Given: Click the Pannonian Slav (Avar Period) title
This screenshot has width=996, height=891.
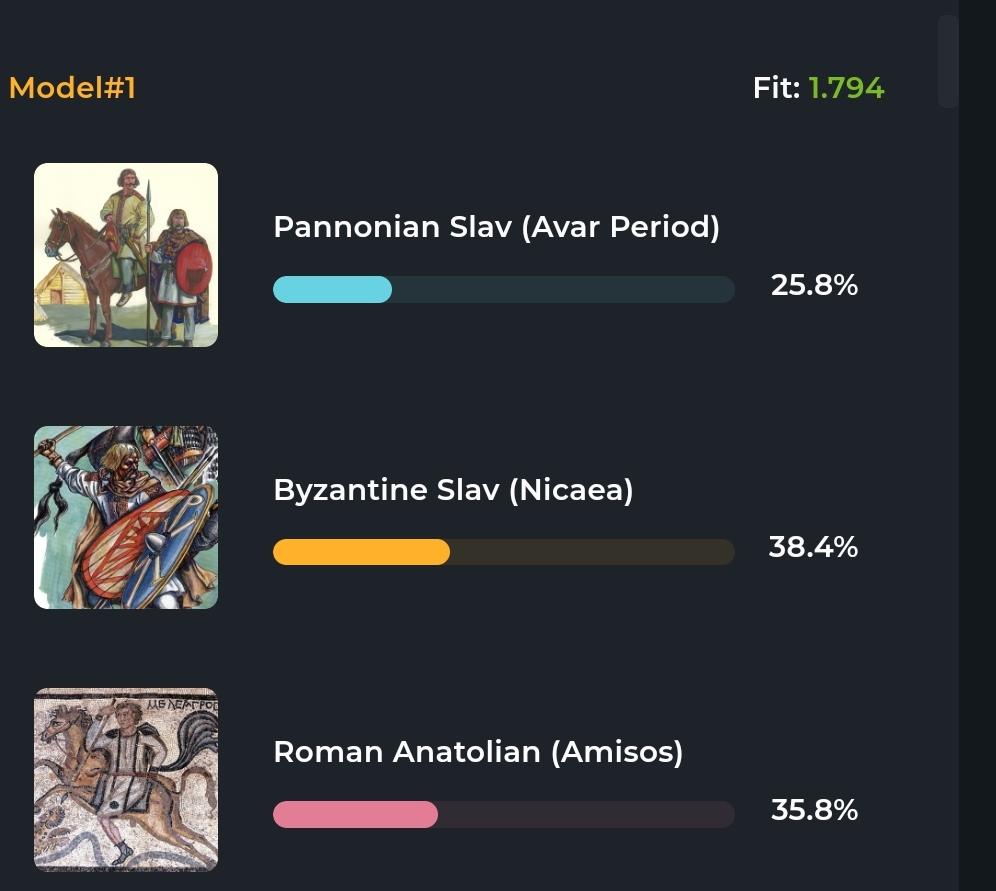Looking at the screenshot, I should click(x=496, y=227).
